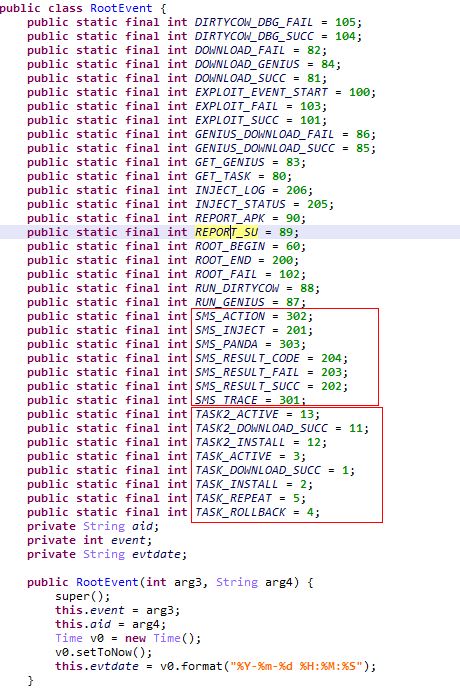Click the GET_TASK identifier
This screenshot has width=460, height=694.
click(x=223, y=177)
